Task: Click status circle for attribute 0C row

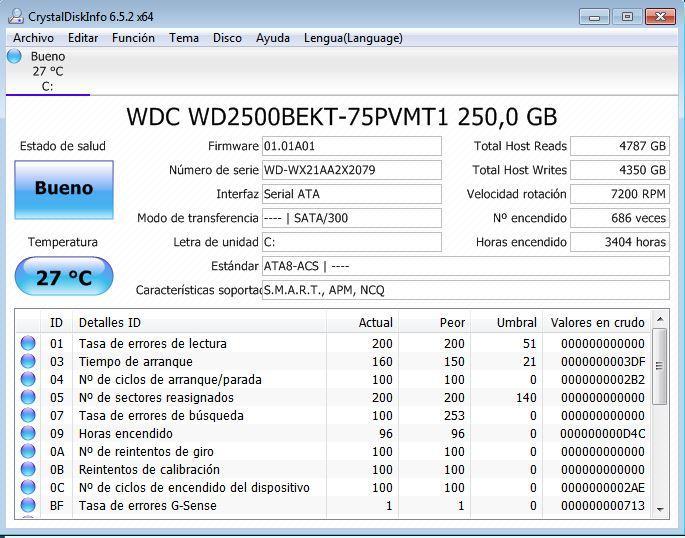Action: [x=28, y=487]
